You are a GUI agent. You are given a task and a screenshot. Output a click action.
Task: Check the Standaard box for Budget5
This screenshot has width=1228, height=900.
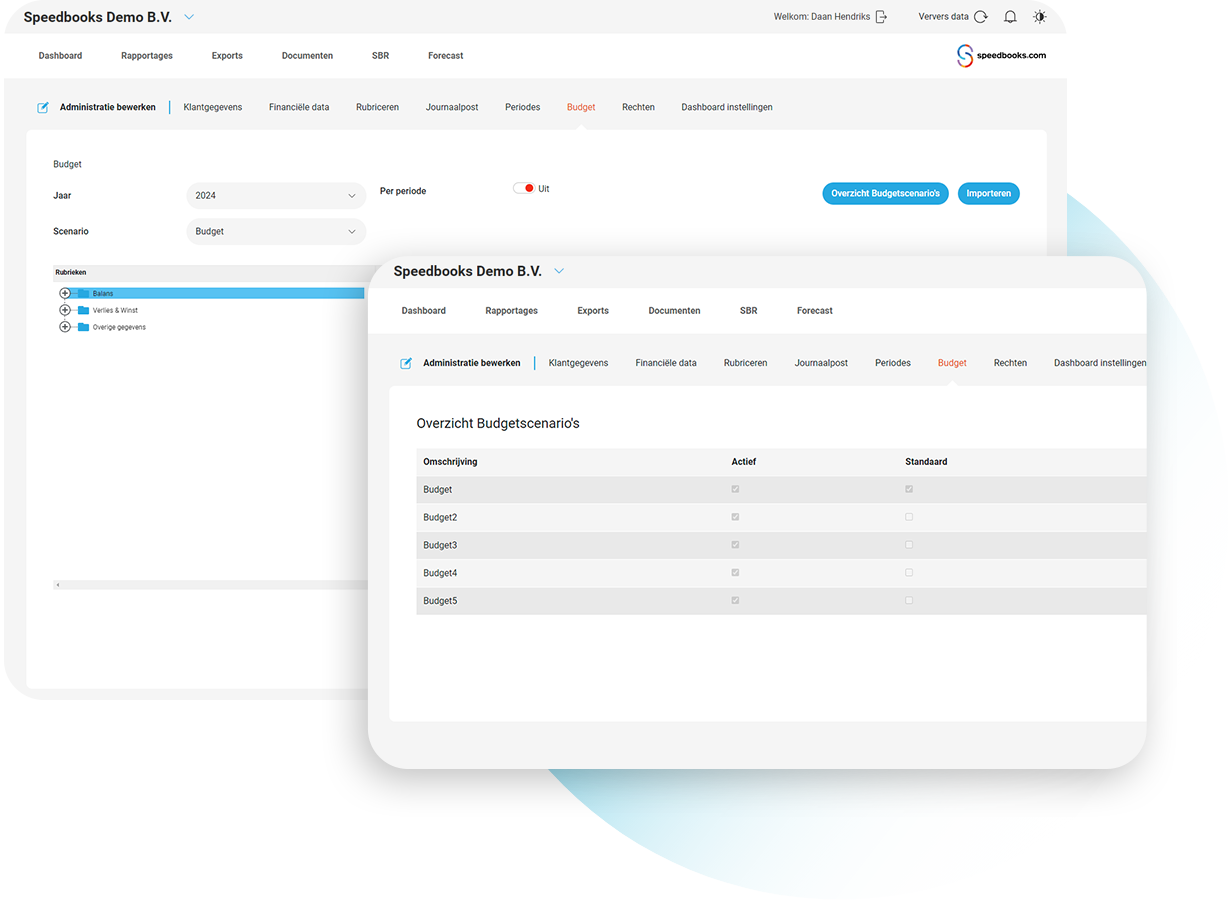click(x=909, y=601)
